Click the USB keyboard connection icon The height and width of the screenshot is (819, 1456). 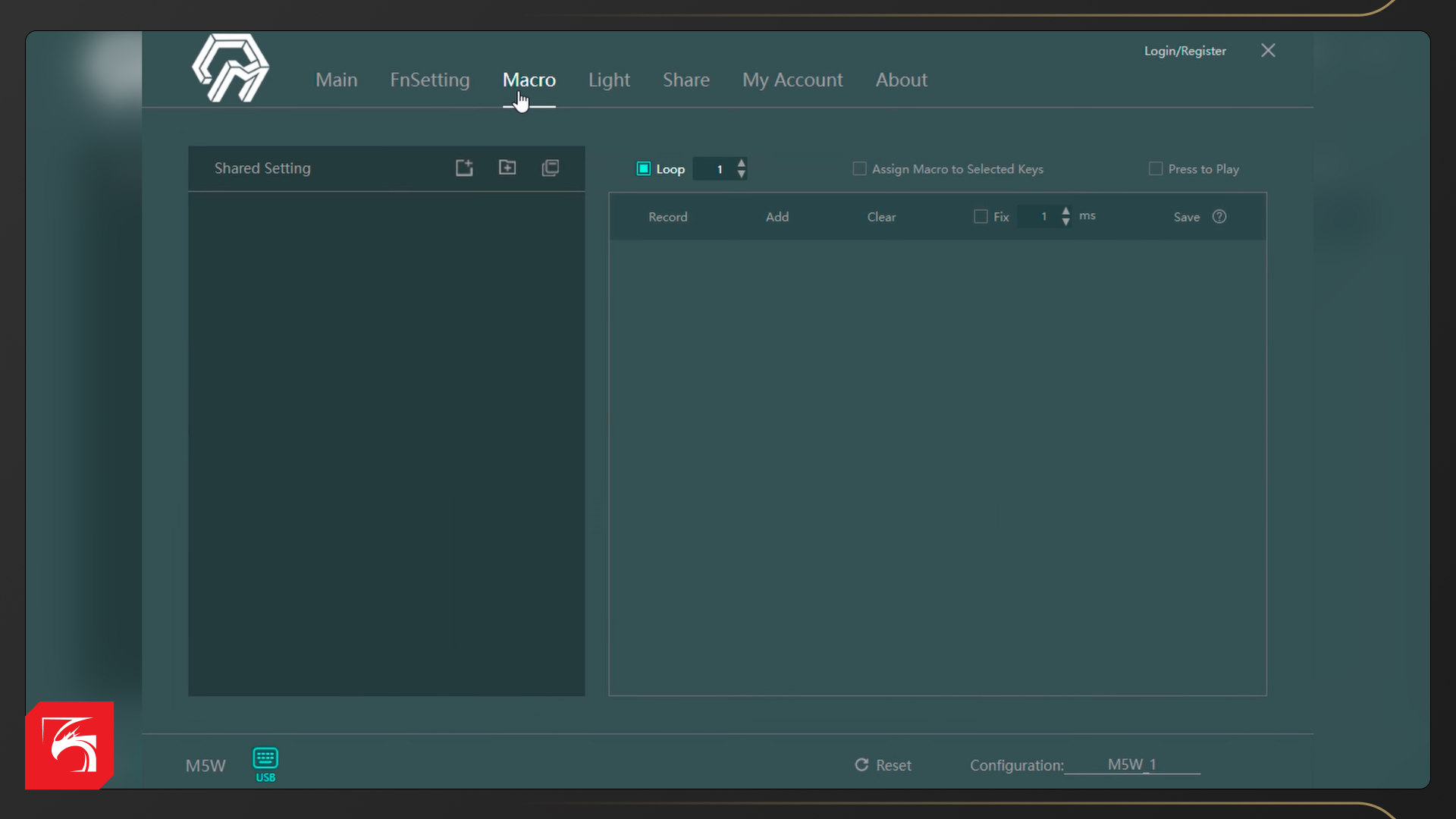pyautogui.click(x=265, y=764)
